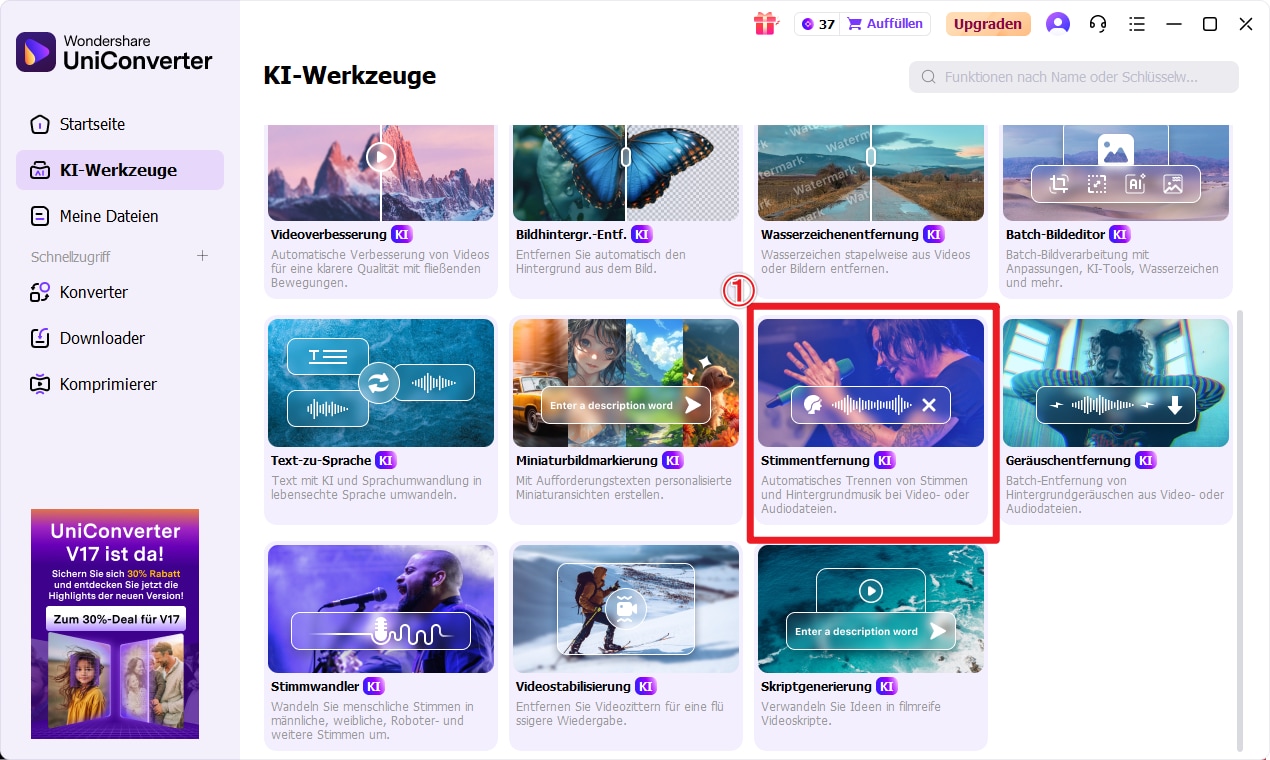Click the Auffüllen button
This screenshot has width=1270, height=760.
point(886,24)
